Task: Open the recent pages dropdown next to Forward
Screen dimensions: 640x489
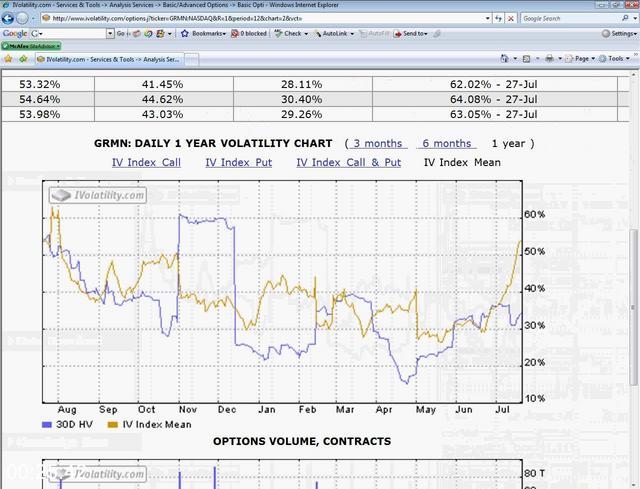Action: tap(33, 18)
